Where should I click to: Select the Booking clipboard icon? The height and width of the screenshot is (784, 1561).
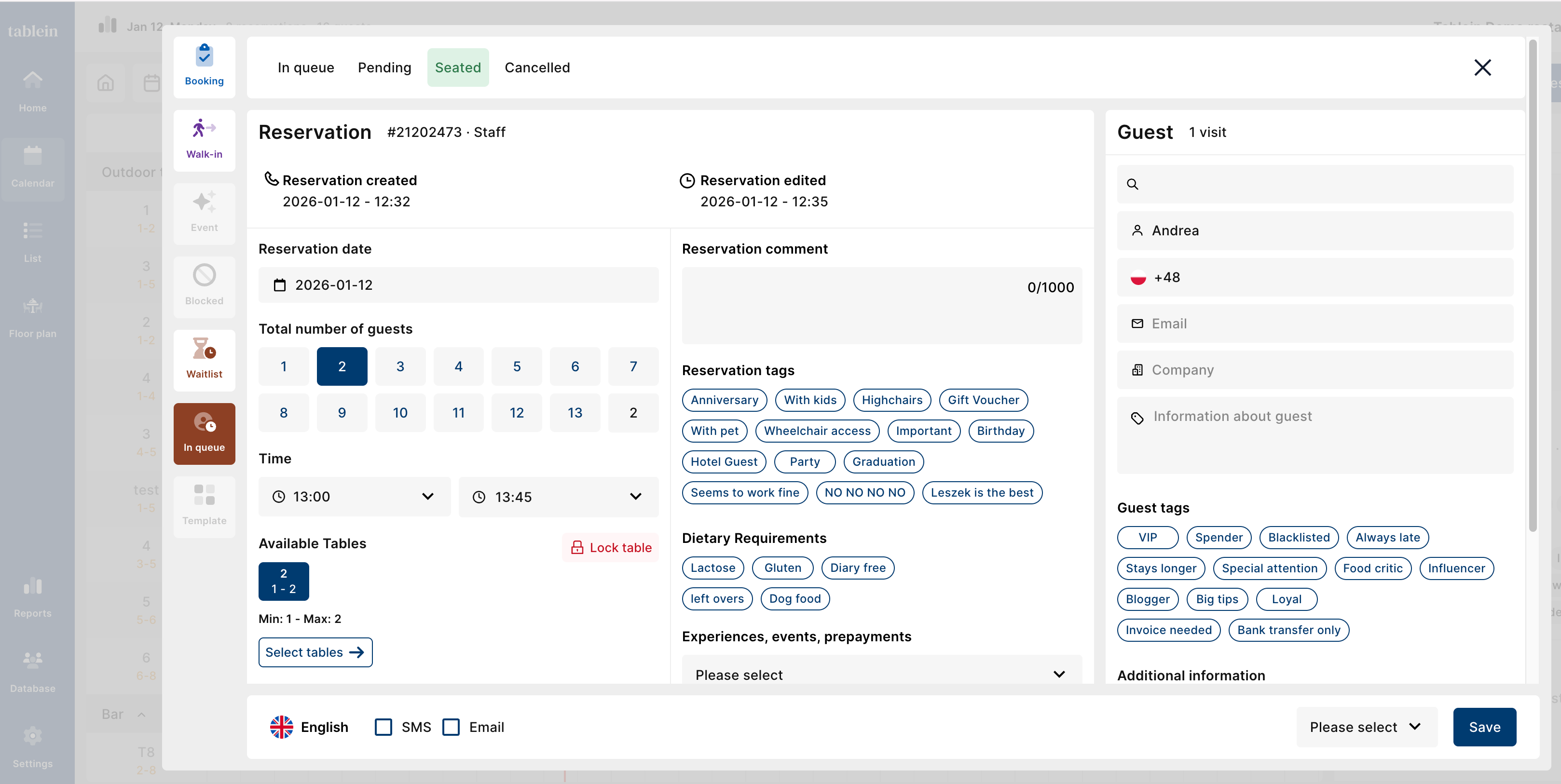[x=204, y=56]
